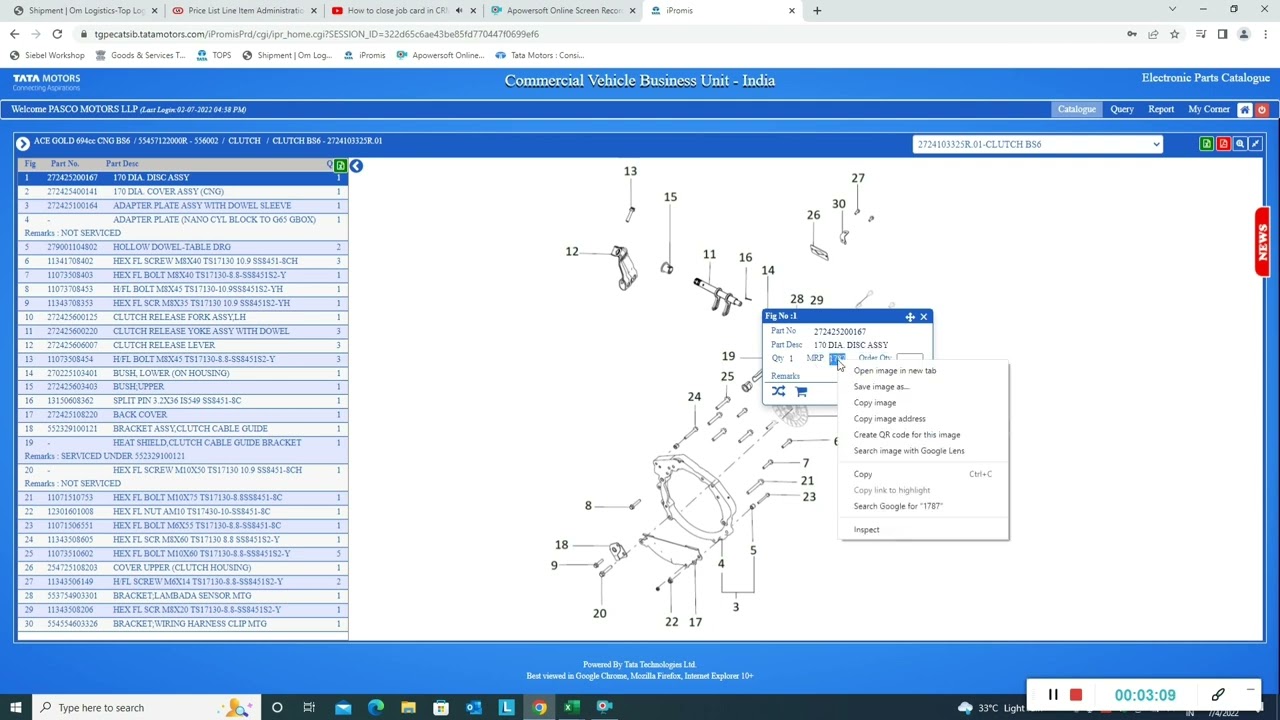The width and height of the screenshot is (1280, 720).
Task: Click the recorder pen annotation icon
Action: click(x=1218, y=695)
